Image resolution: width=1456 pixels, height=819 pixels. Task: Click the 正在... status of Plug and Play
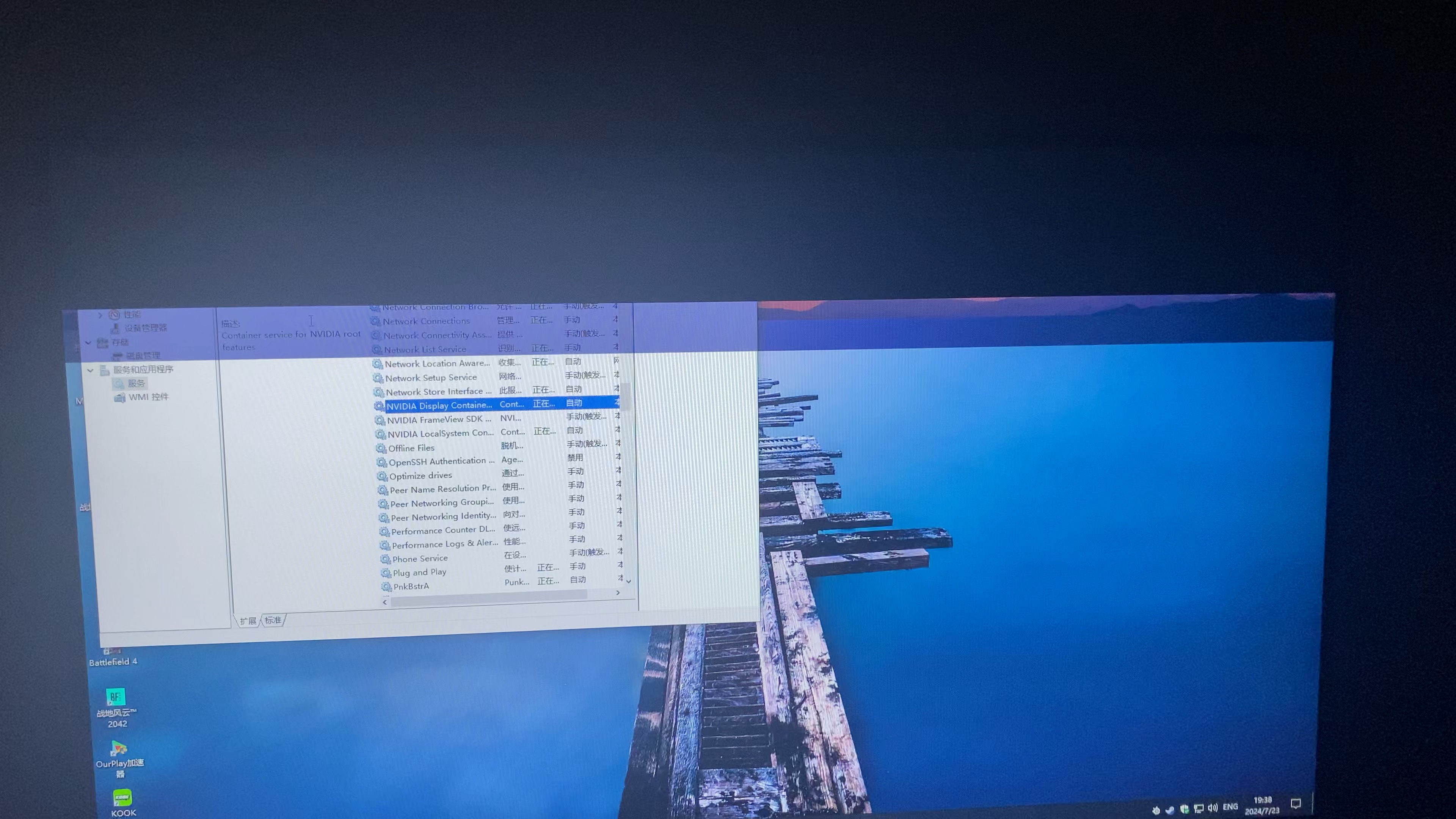548,567
